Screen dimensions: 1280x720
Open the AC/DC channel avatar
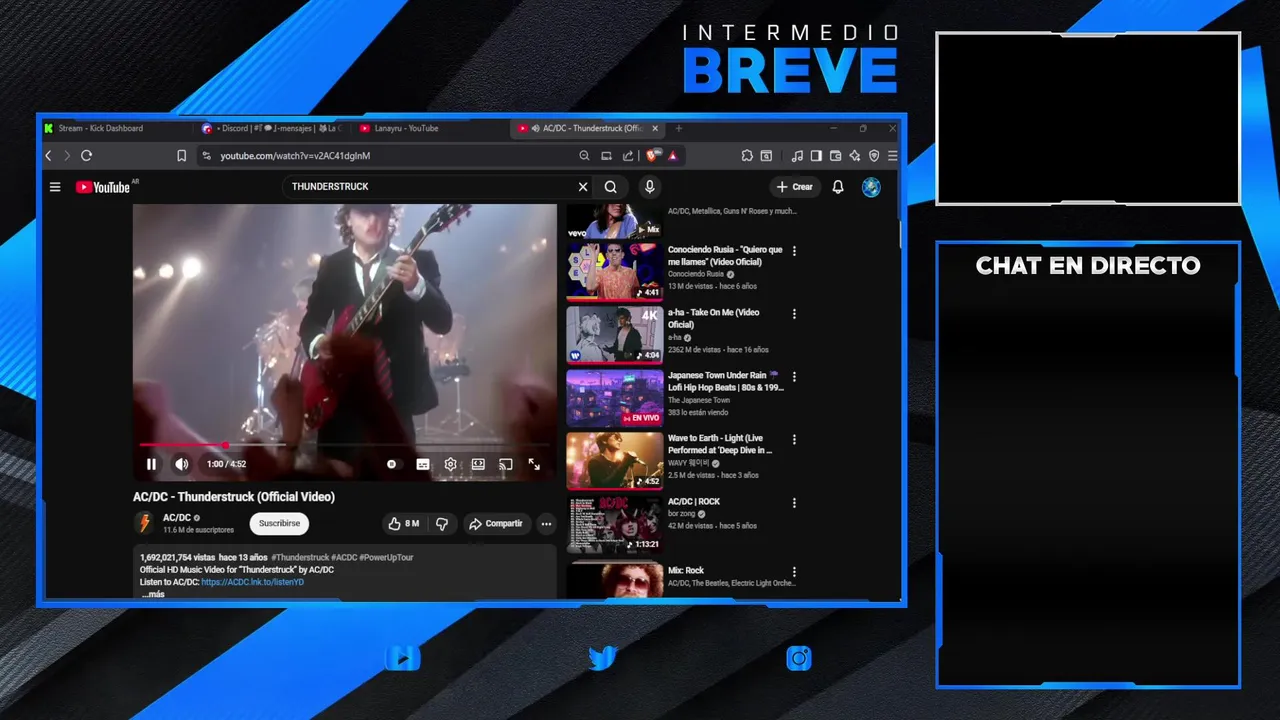pyautogui.click(x=145, y=523)
